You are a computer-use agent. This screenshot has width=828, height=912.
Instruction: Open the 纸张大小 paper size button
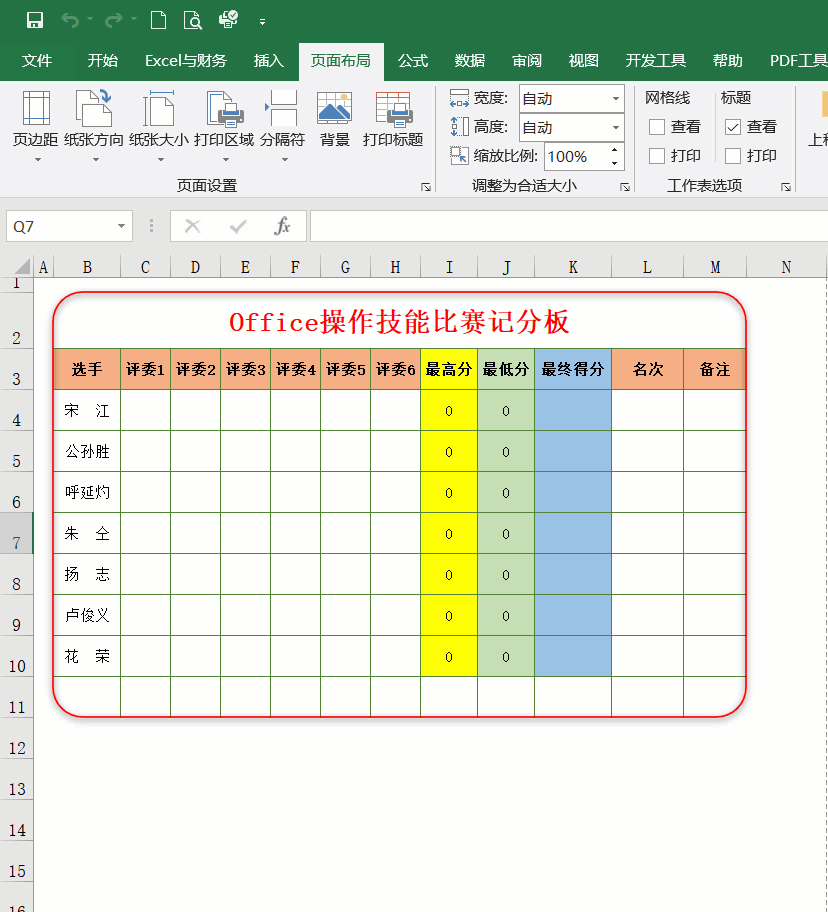(x=159, y=126)
